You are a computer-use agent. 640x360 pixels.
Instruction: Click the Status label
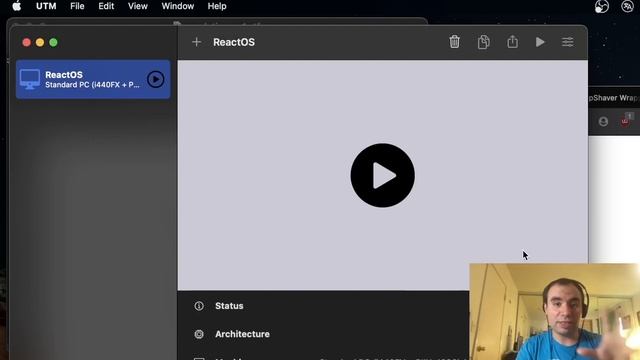[x=229, y=306]
